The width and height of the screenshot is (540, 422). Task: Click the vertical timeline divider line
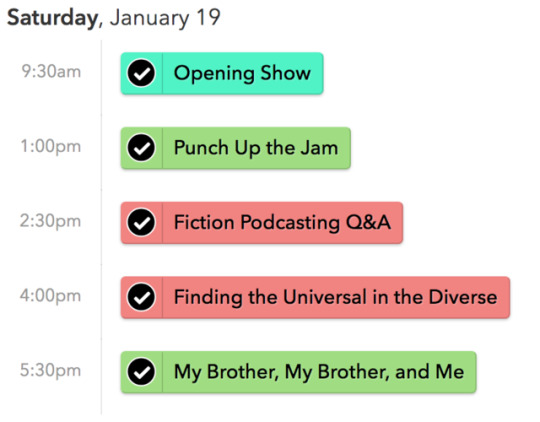101,227
